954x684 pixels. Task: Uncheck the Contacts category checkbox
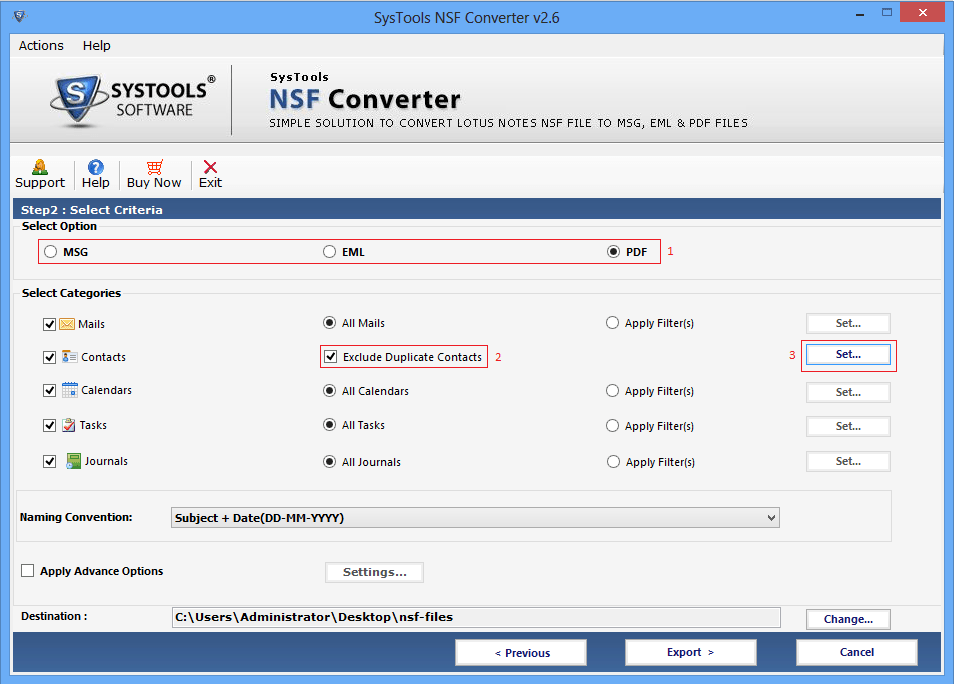pyautogui.click(x=49, y=357)
